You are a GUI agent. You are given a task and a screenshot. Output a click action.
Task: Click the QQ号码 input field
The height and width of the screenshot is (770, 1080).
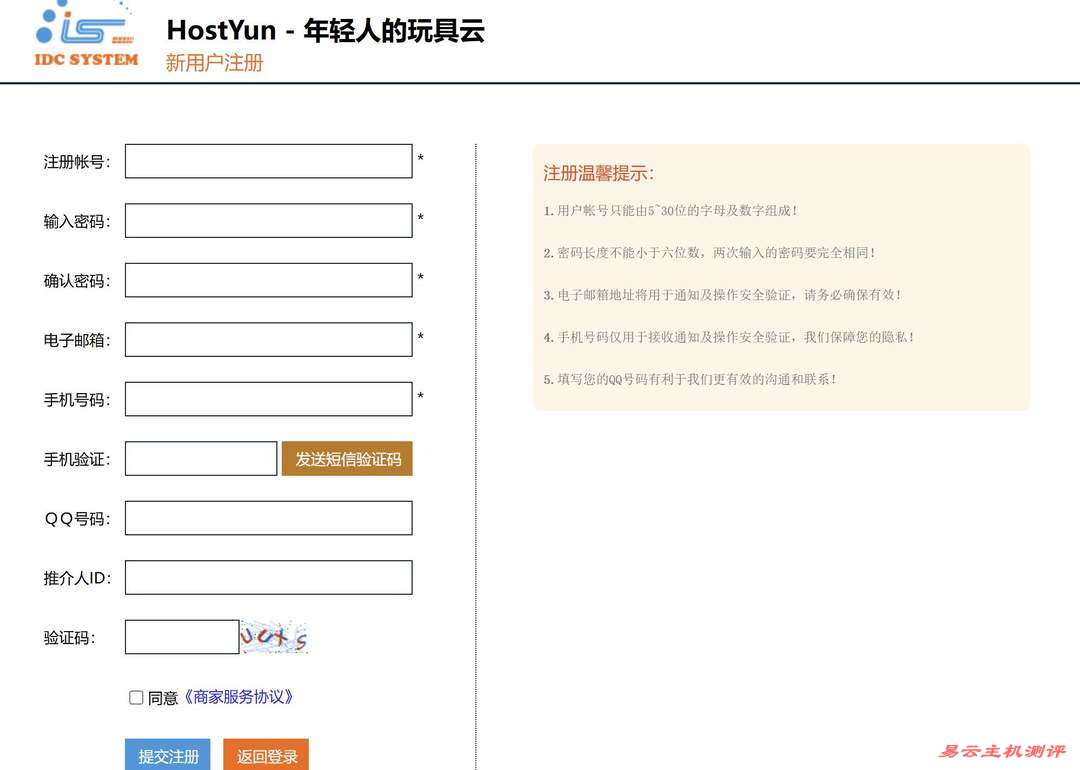[x=269, y=519]
